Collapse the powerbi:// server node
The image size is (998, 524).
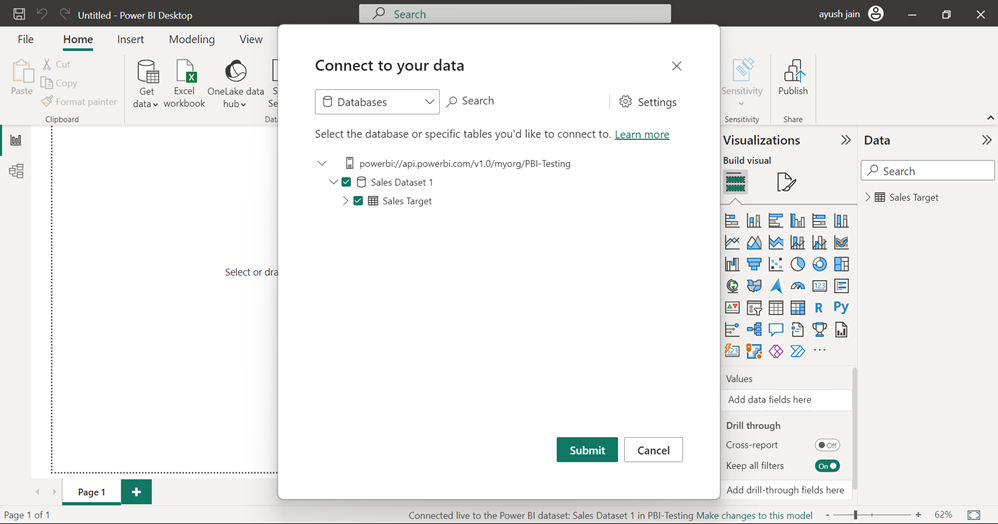tap(322, 164)
